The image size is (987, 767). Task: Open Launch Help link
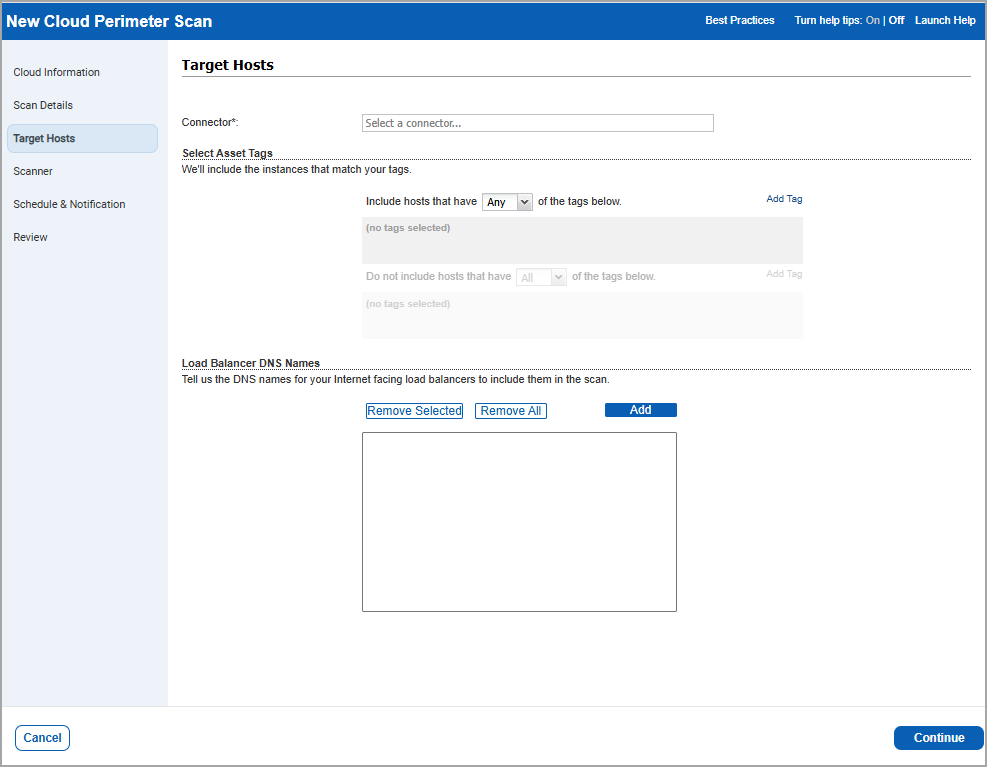coord(945,20)
